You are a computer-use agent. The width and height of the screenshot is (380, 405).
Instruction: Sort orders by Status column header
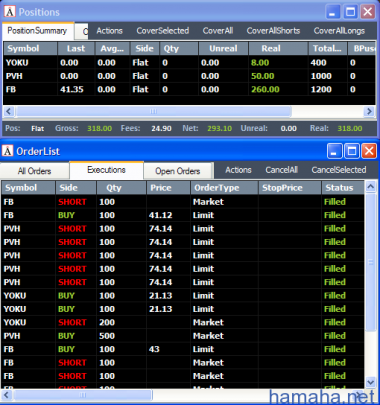(x=342, y=188)
